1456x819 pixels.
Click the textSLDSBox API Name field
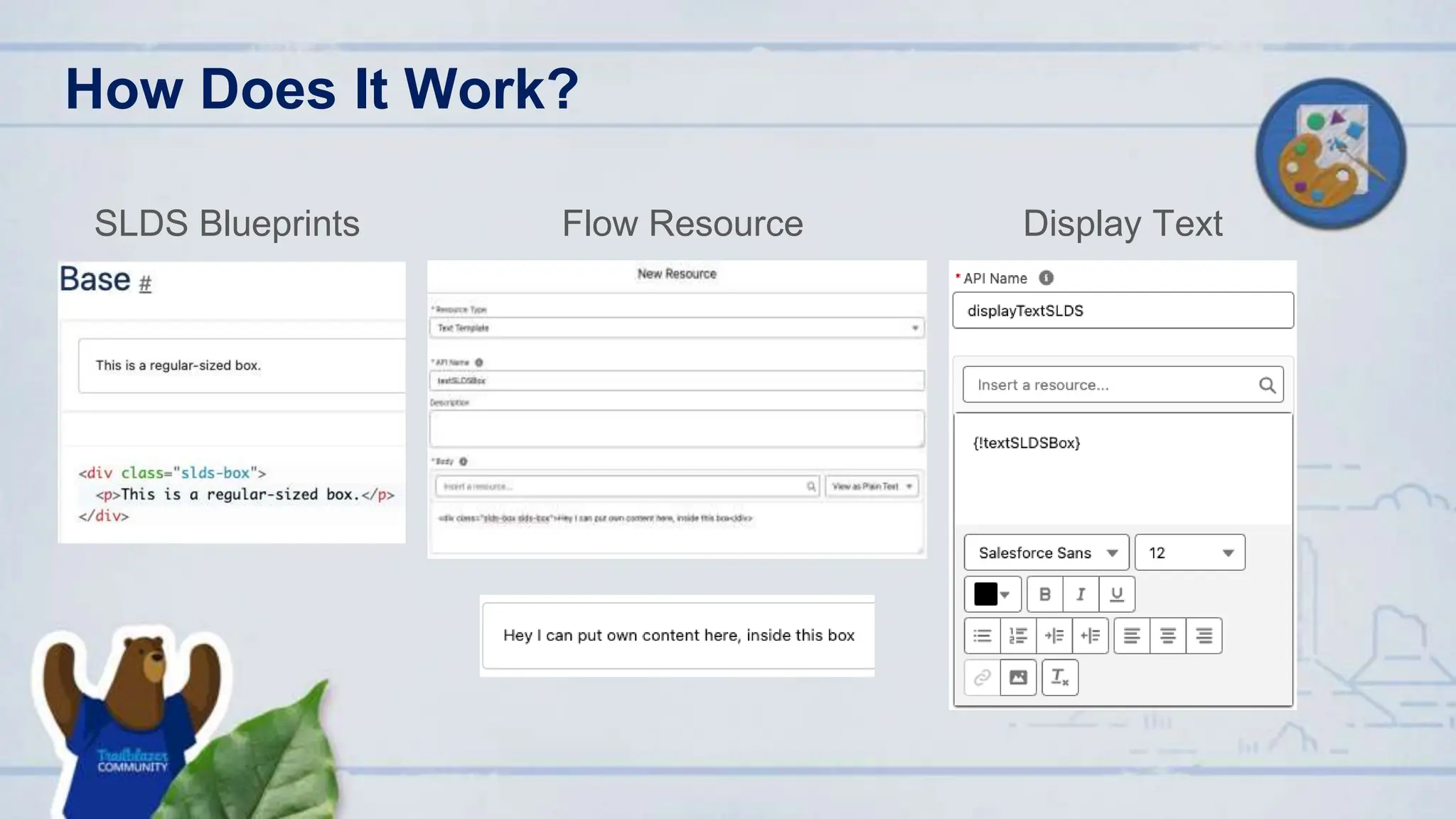coord(677,380)
